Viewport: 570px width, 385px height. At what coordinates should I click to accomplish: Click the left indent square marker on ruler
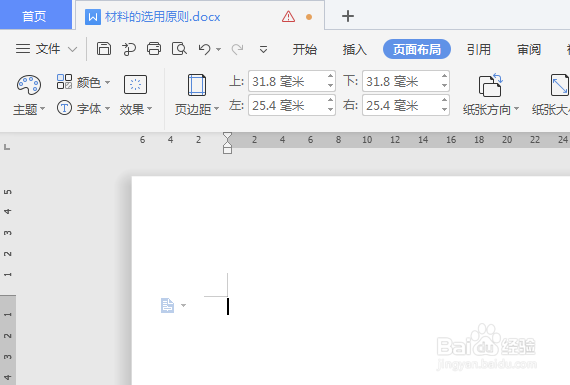point(228,150)
